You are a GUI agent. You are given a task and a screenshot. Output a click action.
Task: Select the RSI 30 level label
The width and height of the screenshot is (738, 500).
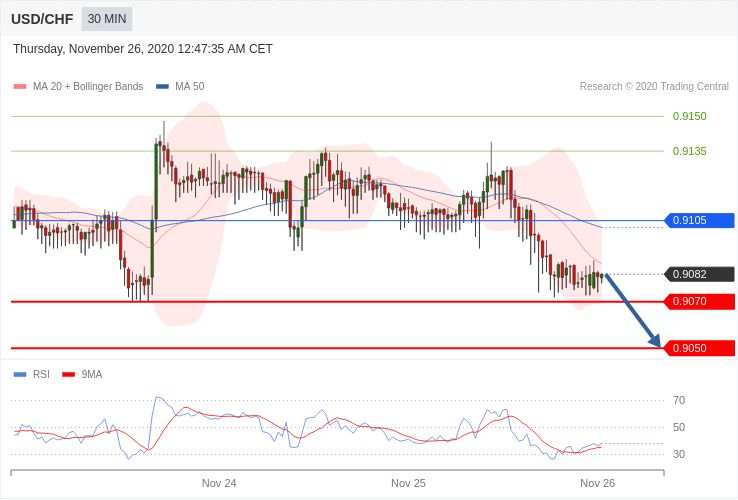[x=679, y=454]
